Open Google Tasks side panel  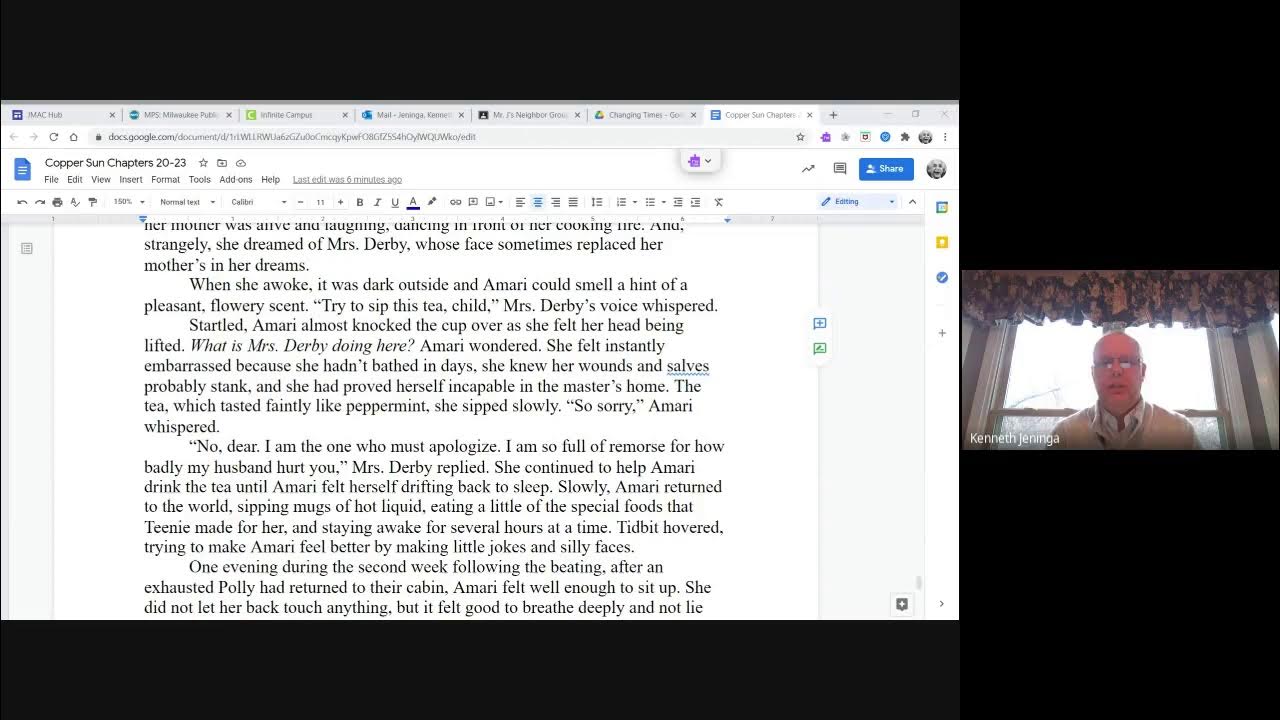942,277
